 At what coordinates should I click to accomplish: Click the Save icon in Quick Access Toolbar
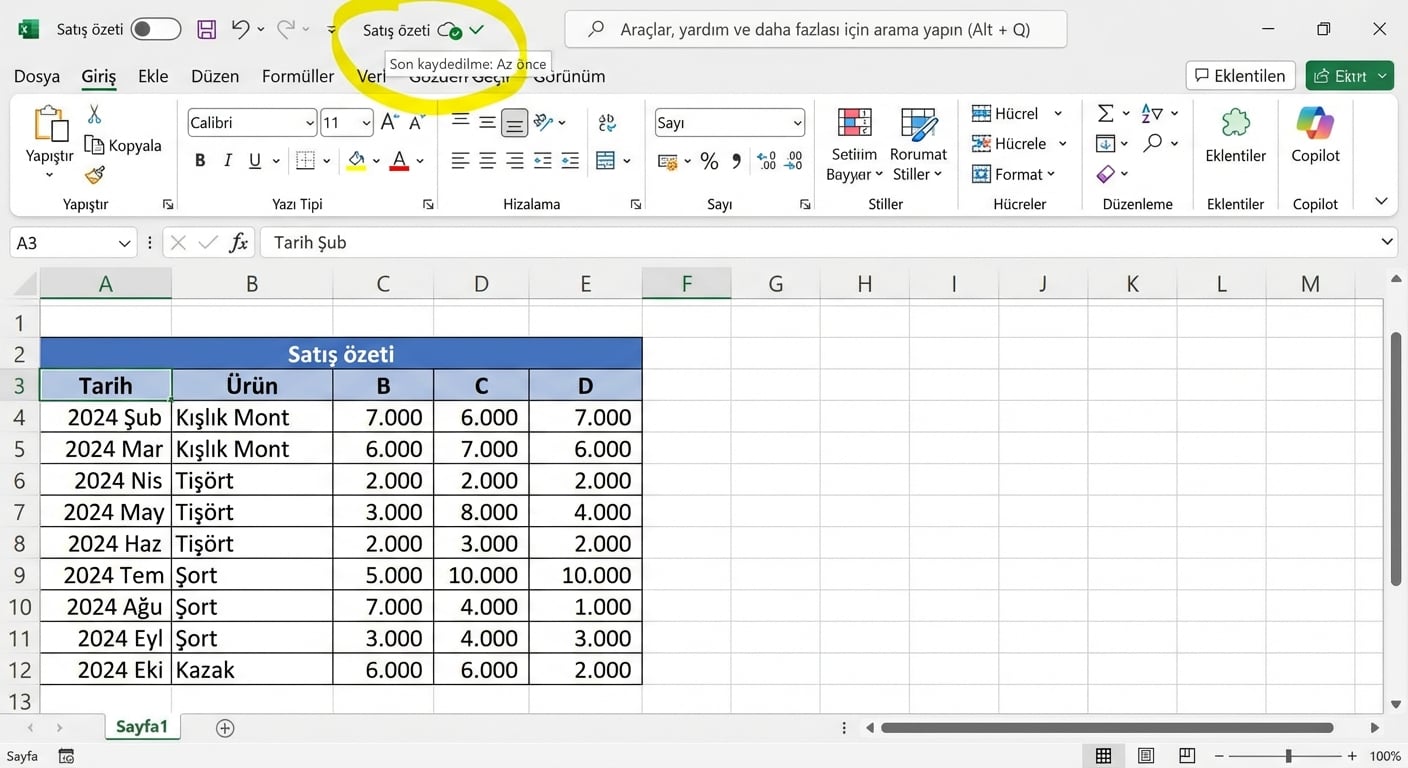point(206,29)
